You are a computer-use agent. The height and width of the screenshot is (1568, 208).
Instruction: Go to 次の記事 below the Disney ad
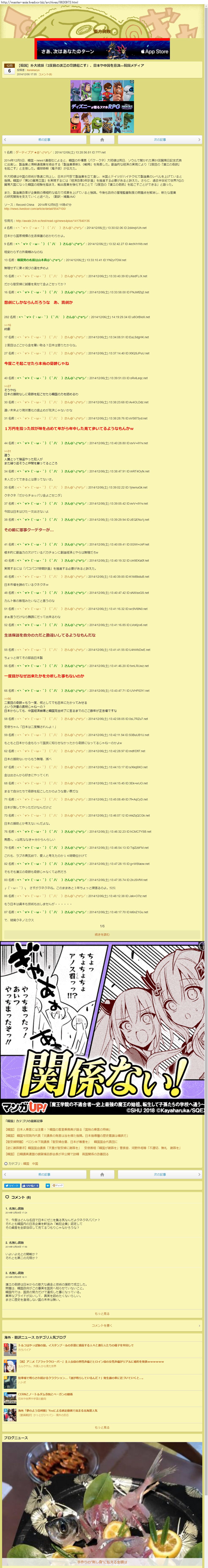(160, 140)
